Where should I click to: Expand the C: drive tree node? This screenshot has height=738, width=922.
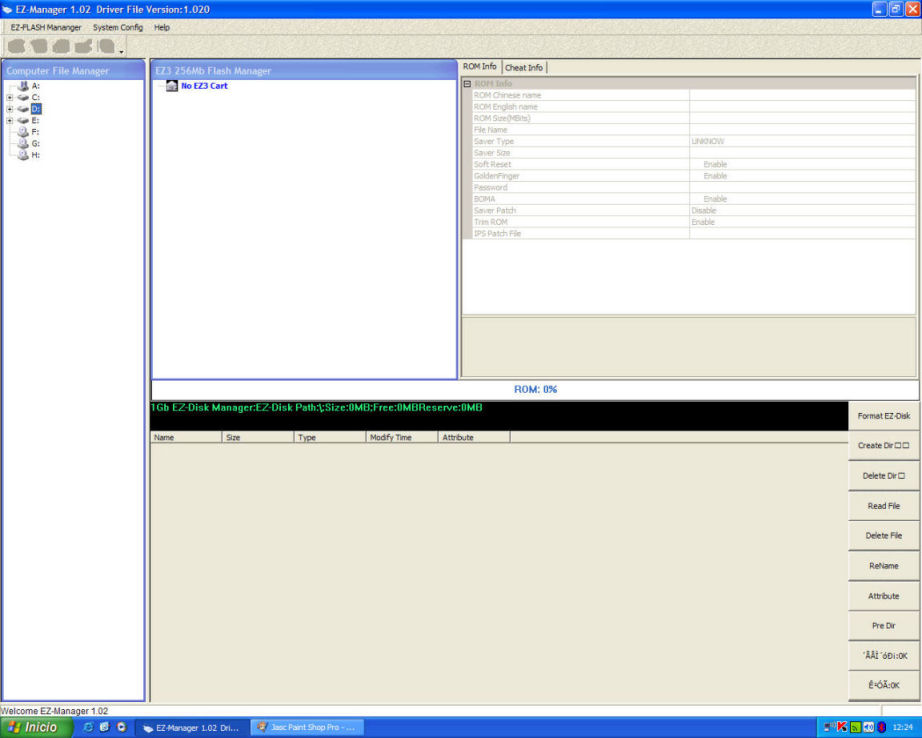(9, 98)
